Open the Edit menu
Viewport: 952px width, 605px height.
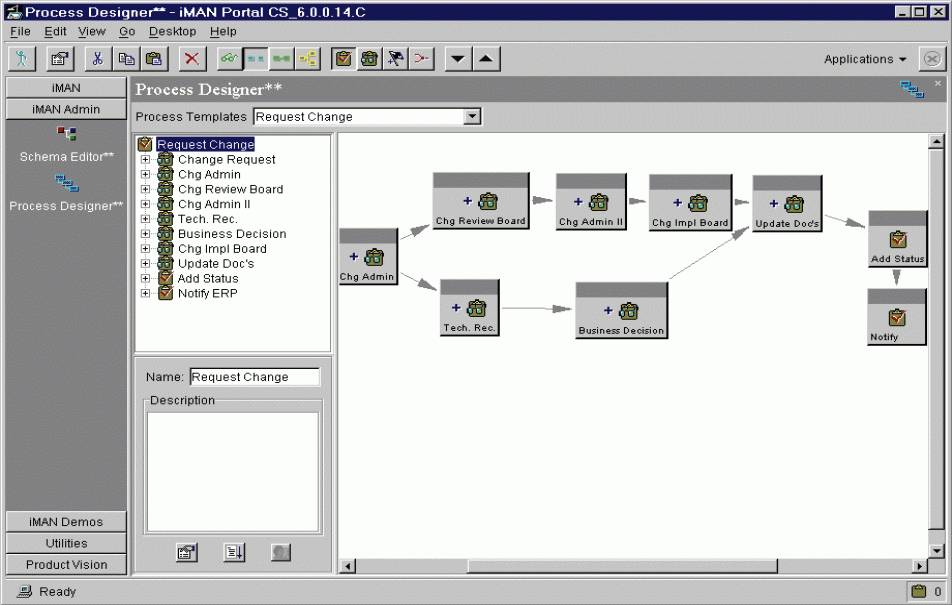pos(55,32)
